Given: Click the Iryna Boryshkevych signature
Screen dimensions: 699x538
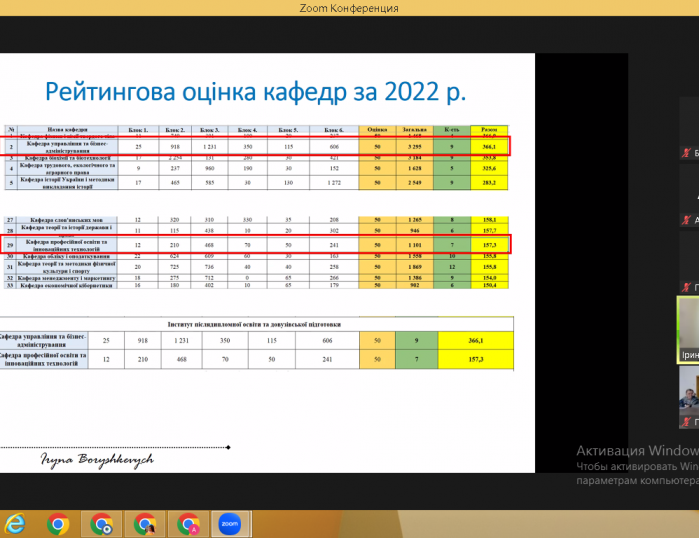Looking at the screenshot, I should (x=97, y=460).
